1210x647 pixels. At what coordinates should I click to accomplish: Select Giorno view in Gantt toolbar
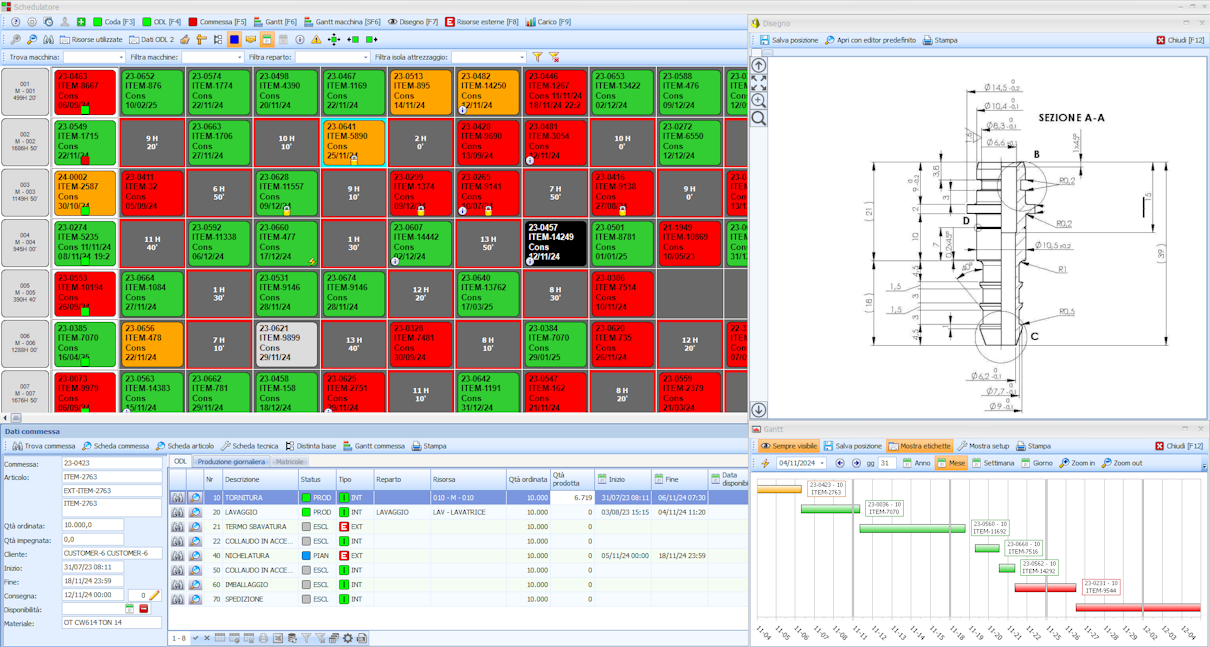(x=1036, y=463)
